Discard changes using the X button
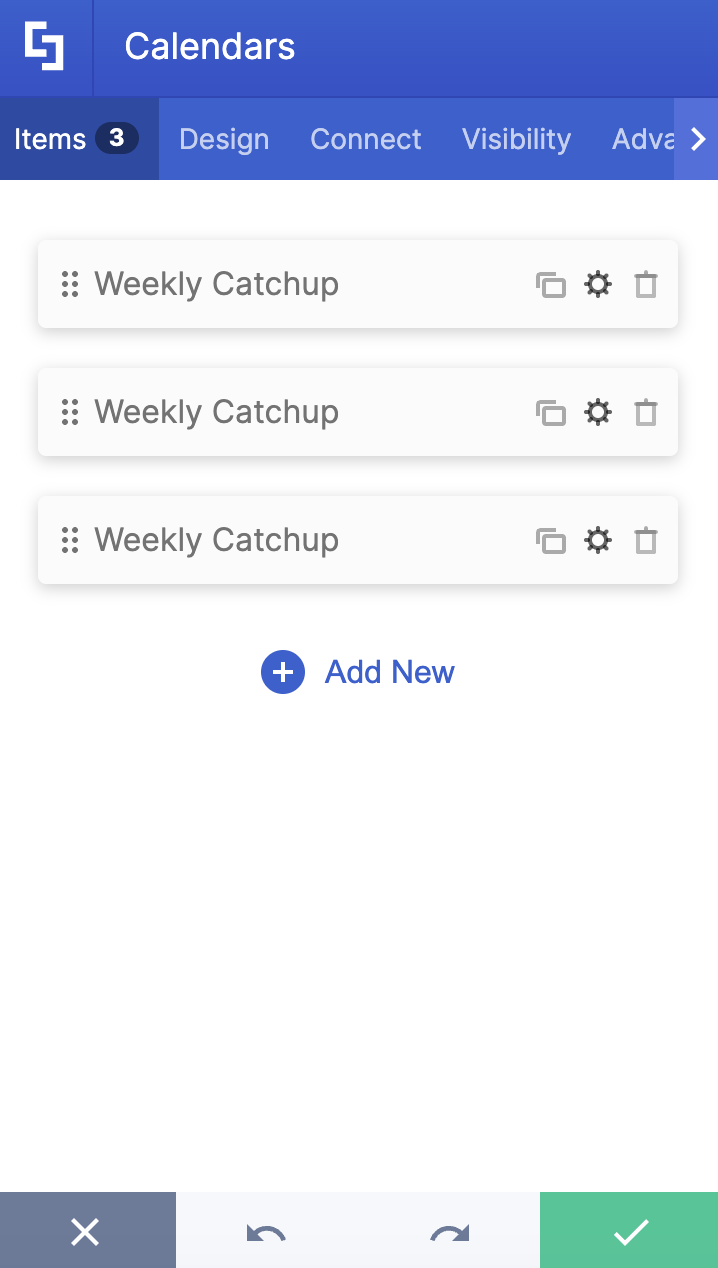The width and height of the screenshot is (718, 1268). pyautogui.click(x=87, y=1230)
